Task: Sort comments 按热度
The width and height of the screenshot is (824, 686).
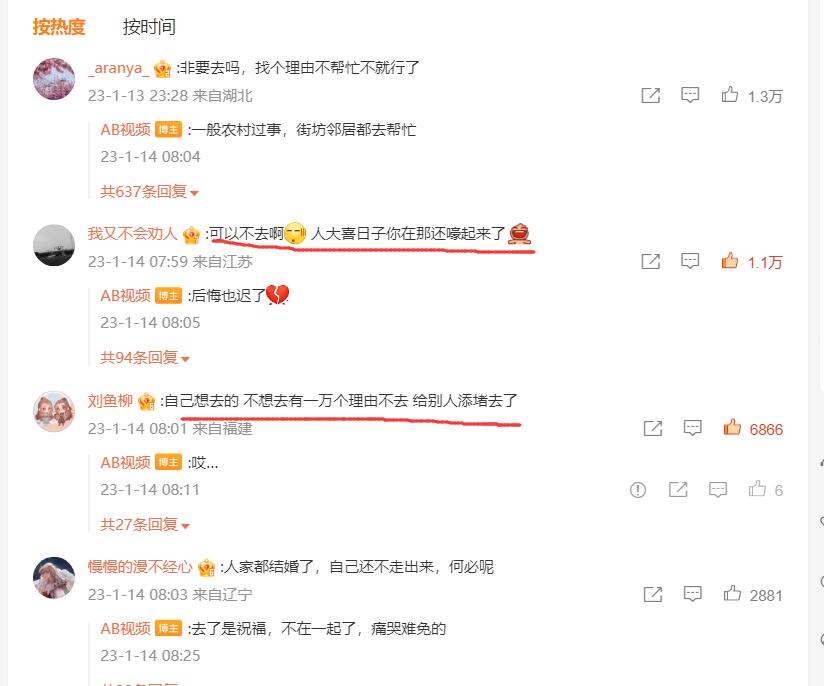Action: (59, 27)
